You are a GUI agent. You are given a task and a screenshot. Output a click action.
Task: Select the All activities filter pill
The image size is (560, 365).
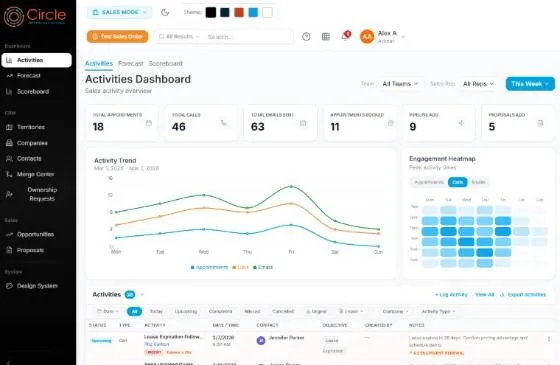134,311
